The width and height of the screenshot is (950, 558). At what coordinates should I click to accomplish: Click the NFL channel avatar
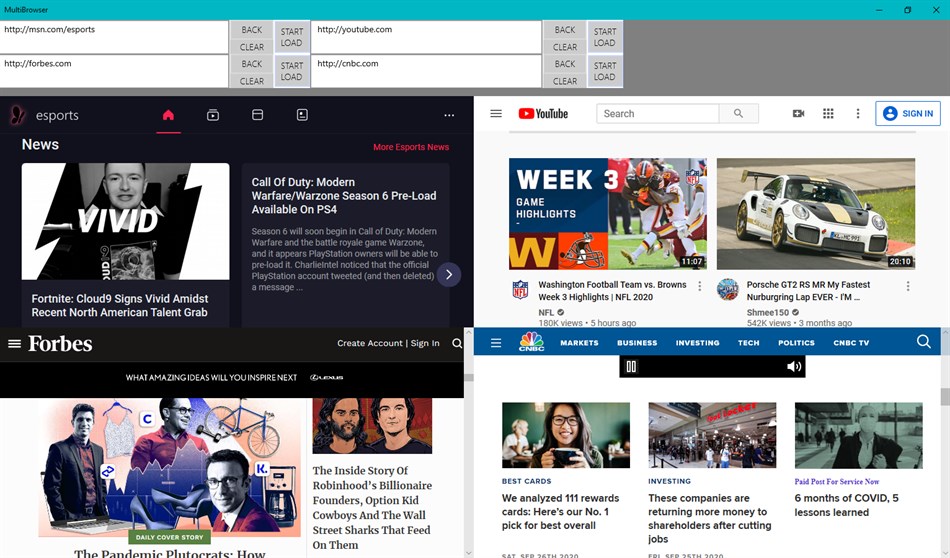click(520, 290)
